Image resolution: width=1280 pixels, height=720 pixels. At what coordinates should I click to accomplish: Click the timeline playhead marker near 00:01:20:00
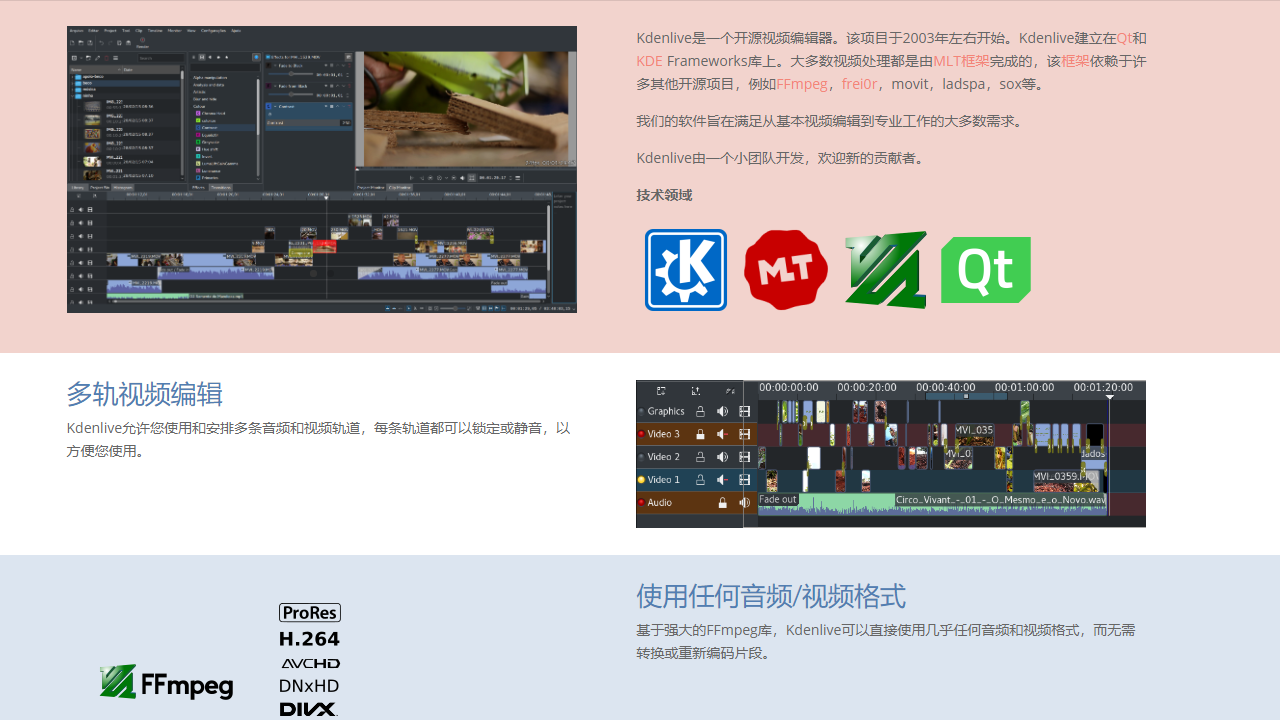point(1109,397)
